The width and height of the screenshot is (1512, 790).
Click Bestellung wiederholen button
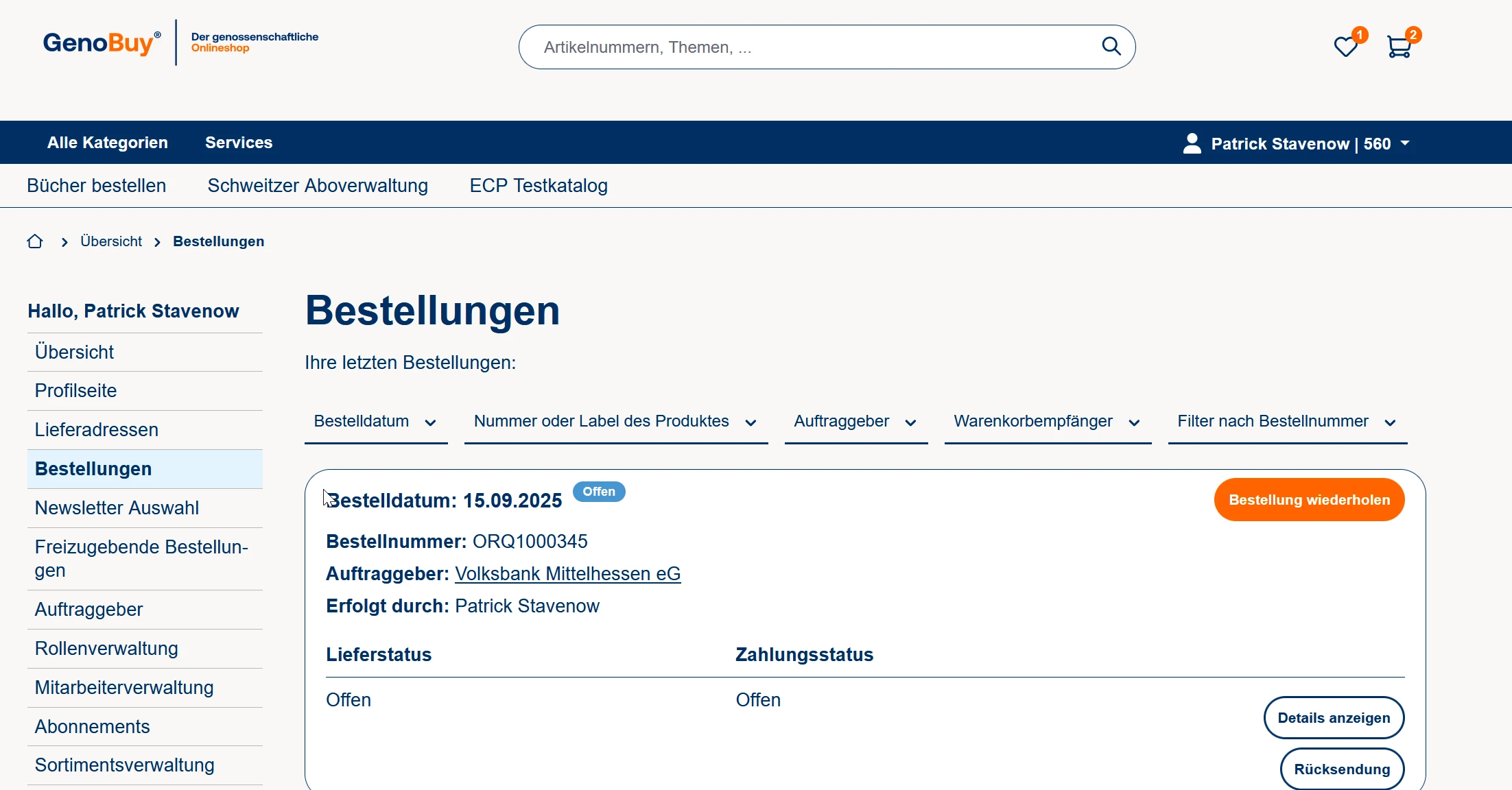point(1309,500)
